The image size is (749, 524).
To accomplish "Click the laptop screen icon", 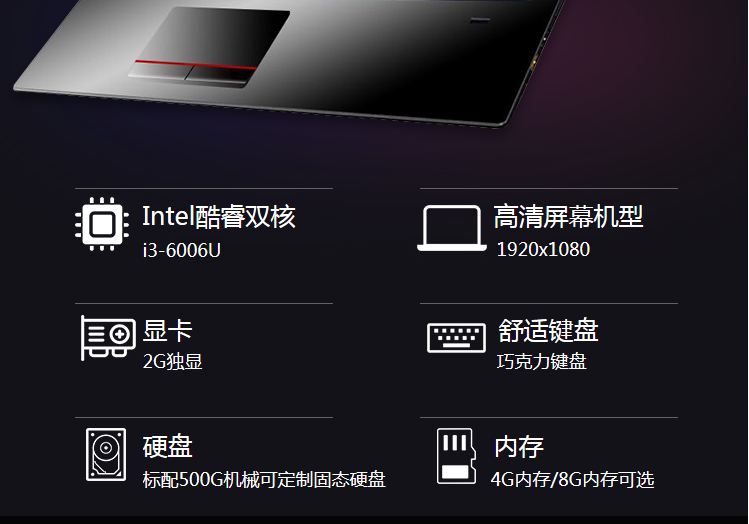I will coord(452,228).
